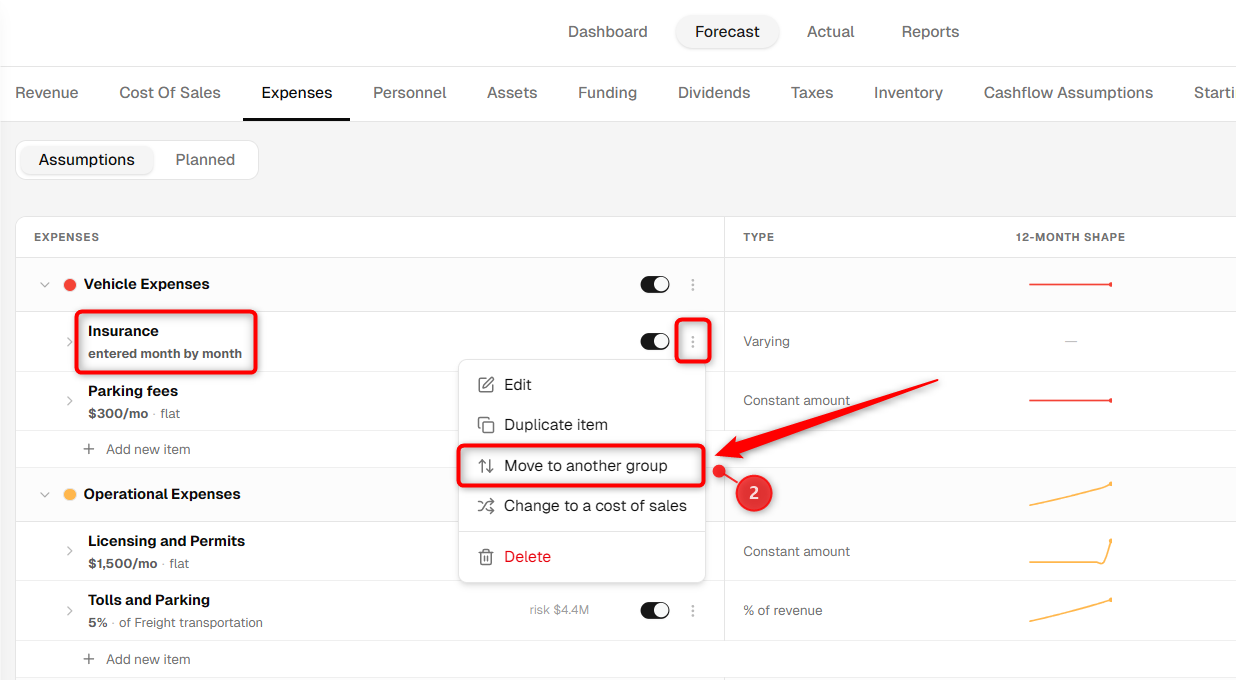Expand the Licensing and Permits row

click(69, 551)
